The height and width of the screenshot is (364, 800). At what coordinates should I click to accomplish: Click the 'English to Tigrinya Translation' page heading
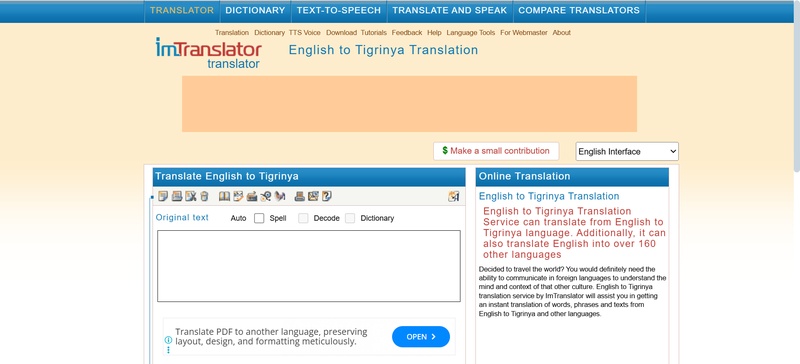[383, 50]
